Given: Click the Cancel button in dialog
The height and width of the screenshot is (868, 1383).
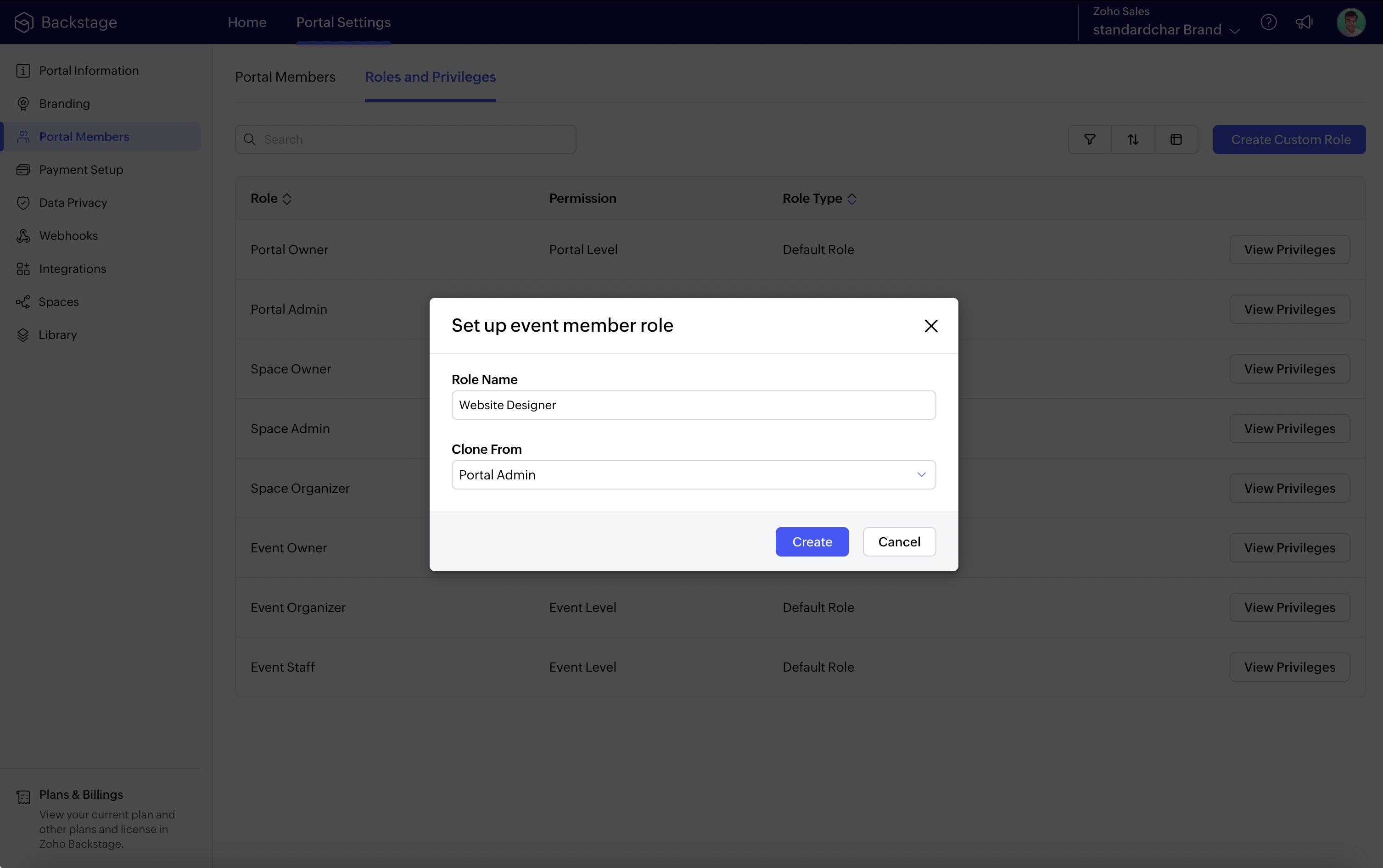Looking at the screenshot, I should (899, 541).
